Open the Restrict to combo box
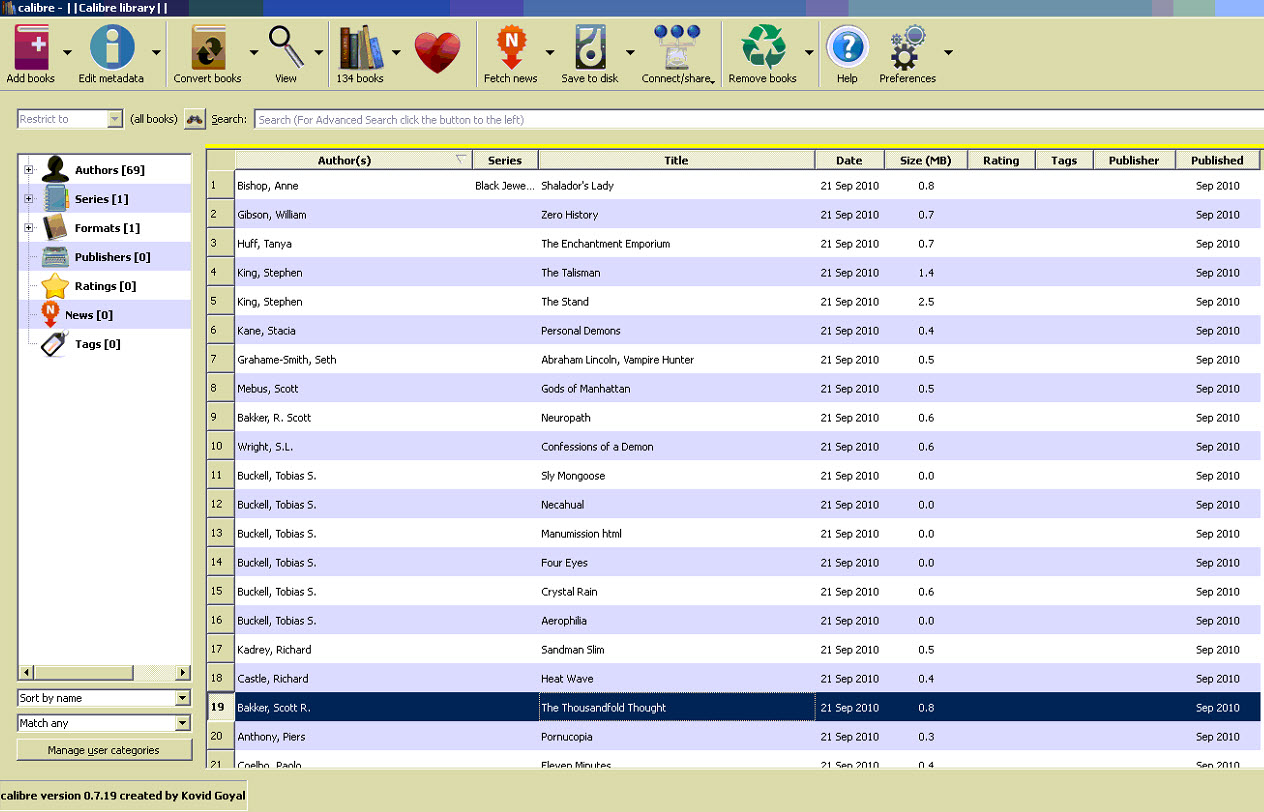 pos(70,119)
